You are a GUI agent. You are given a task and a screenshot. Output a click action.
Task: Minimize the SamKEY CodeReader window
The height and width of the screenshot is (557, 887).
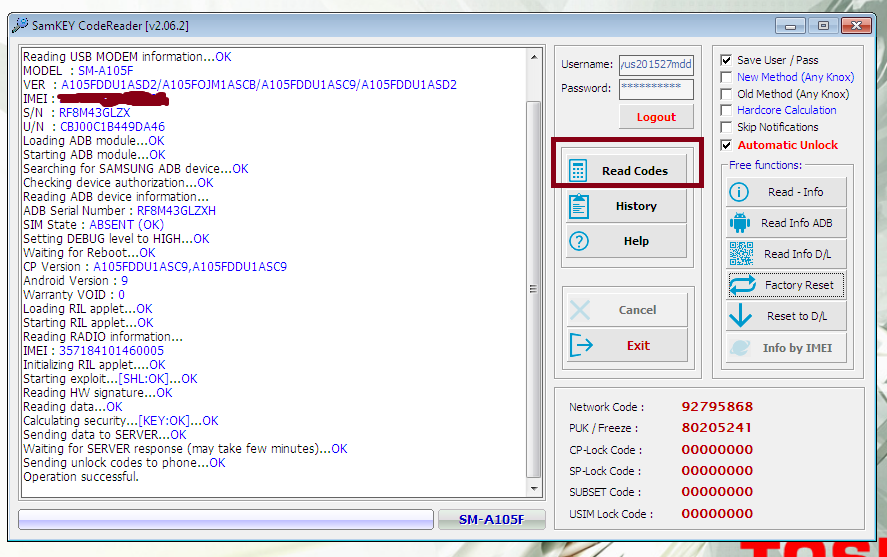(790, 26)
